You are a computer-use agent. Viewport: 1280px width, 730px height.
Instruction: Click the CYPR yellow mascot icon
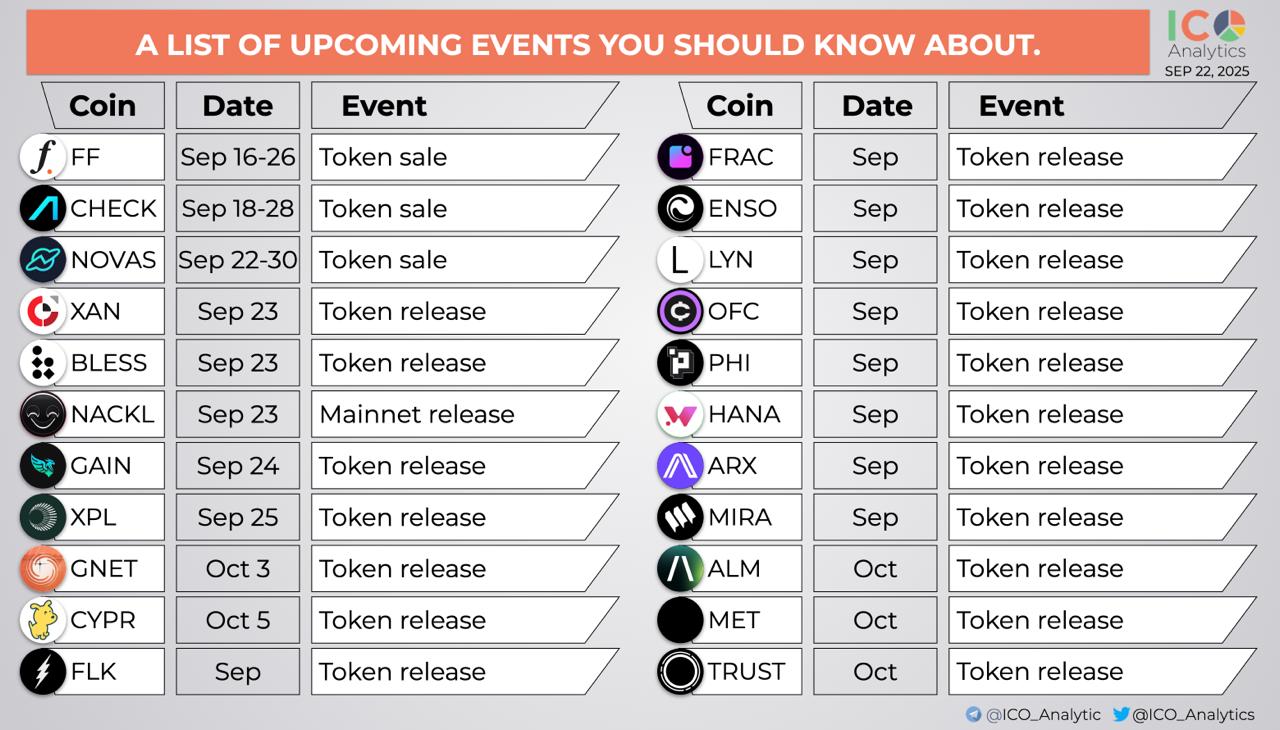point(43,620)
